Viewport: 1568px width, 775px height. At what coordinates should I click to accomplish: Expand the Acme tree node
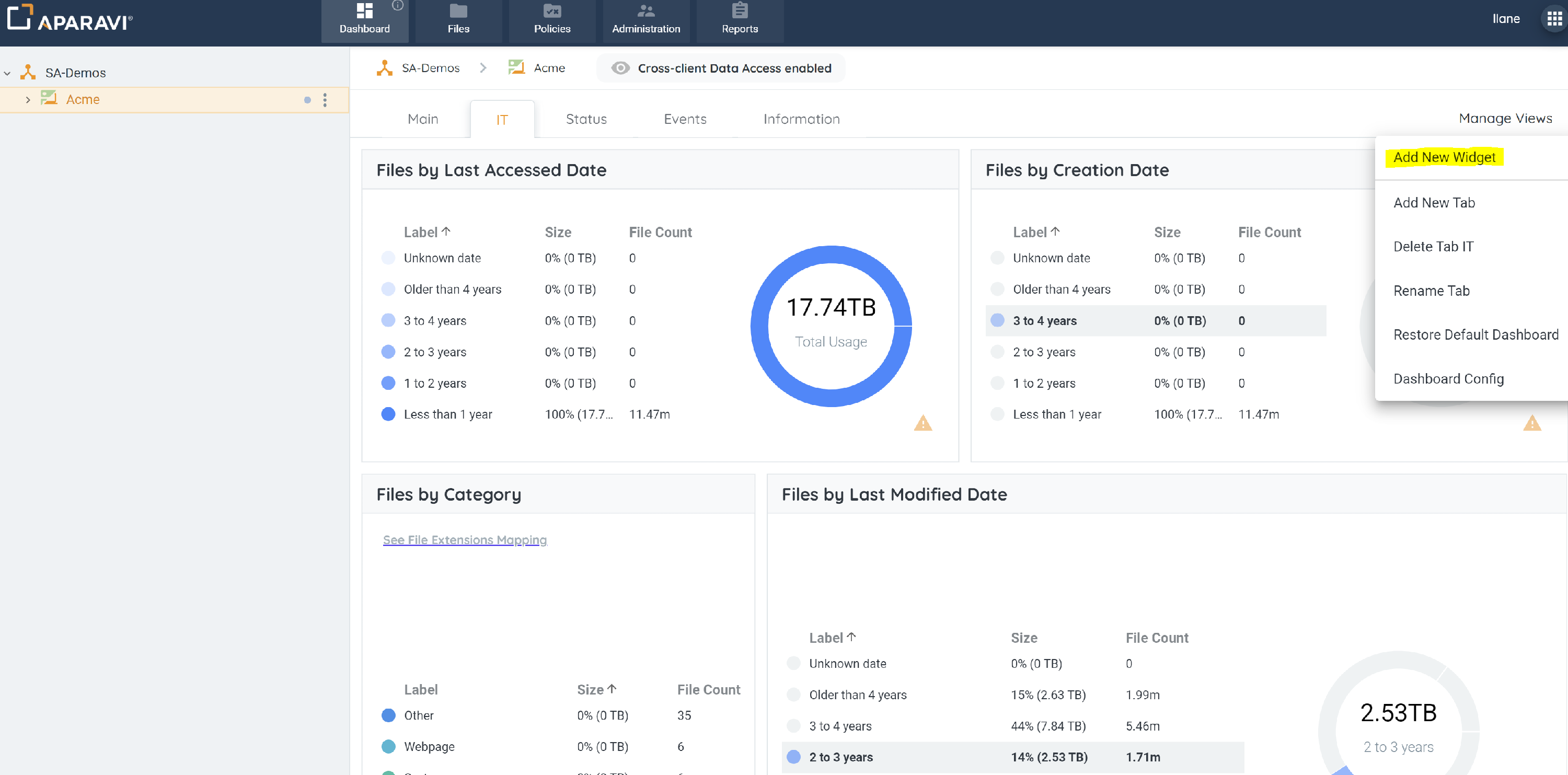27,100
